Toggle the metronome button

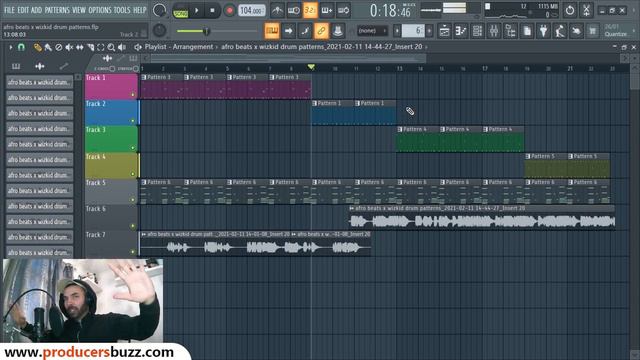pos(277,11)
